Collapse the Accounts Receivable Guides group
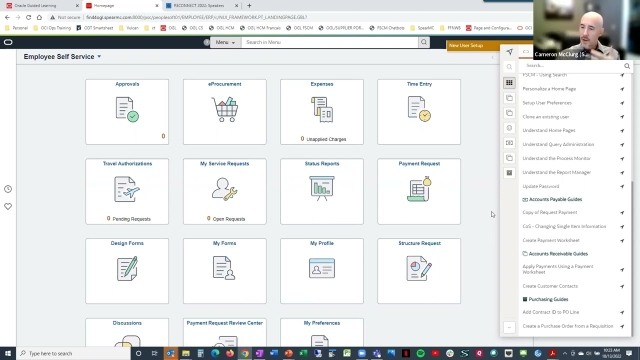640x360 pixels. click(555, 254)
